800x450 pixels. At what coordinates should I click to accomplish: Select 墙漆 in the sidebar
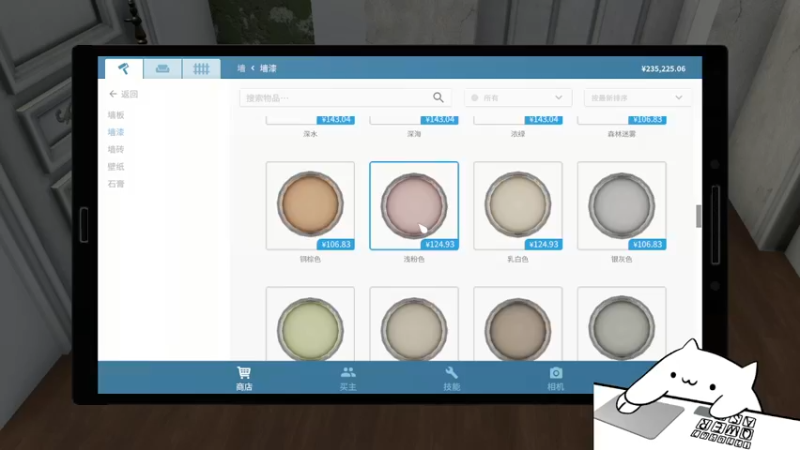point(116,132)
